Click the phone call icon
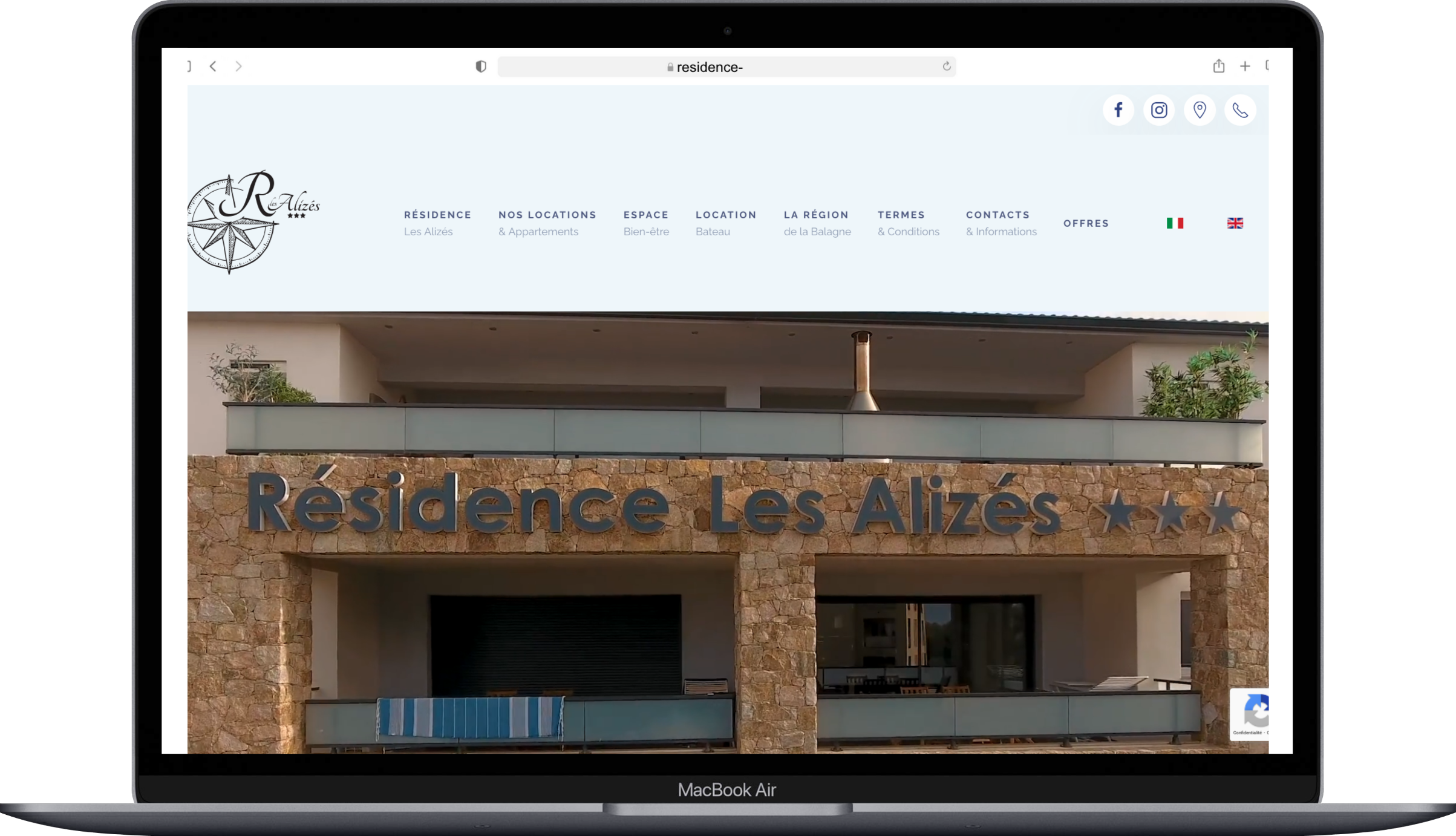The width and height of the screenshot is (1456, 836). [x=1240, y=110]
